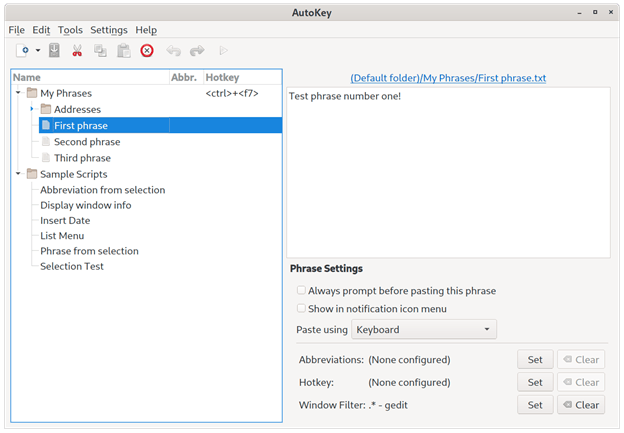Image resolution: width=624 pixels, height=433 pixels.
Task: Open the Tools menu
Action: coord(70,30)
